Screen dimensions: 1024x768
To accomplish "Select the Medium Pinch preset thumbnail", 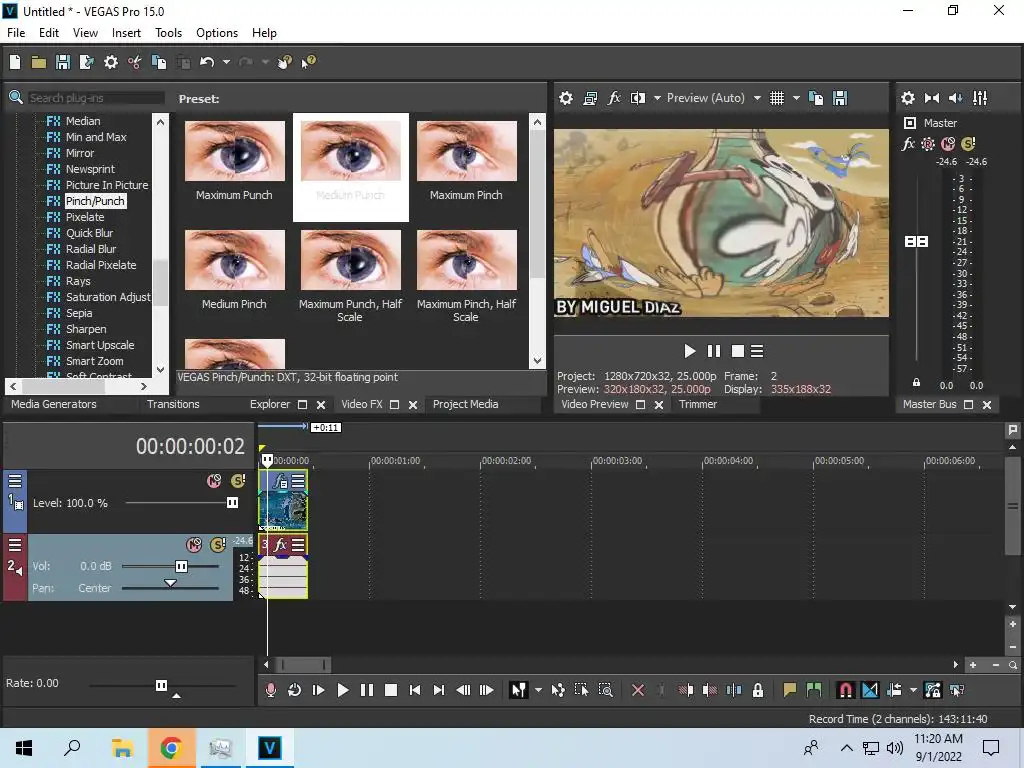I will point(235,260).
